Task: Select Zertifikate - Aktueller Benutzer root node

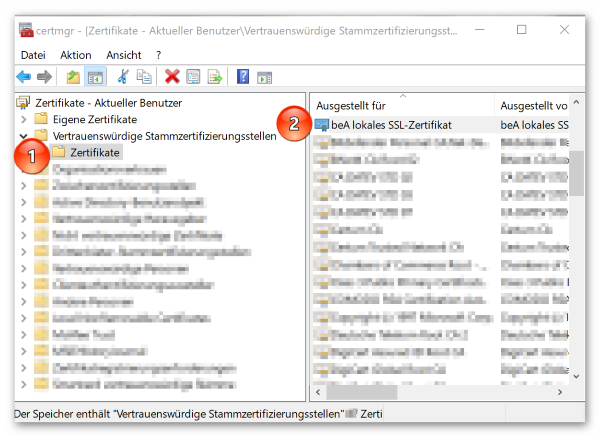Action: (x=108, y=102)
